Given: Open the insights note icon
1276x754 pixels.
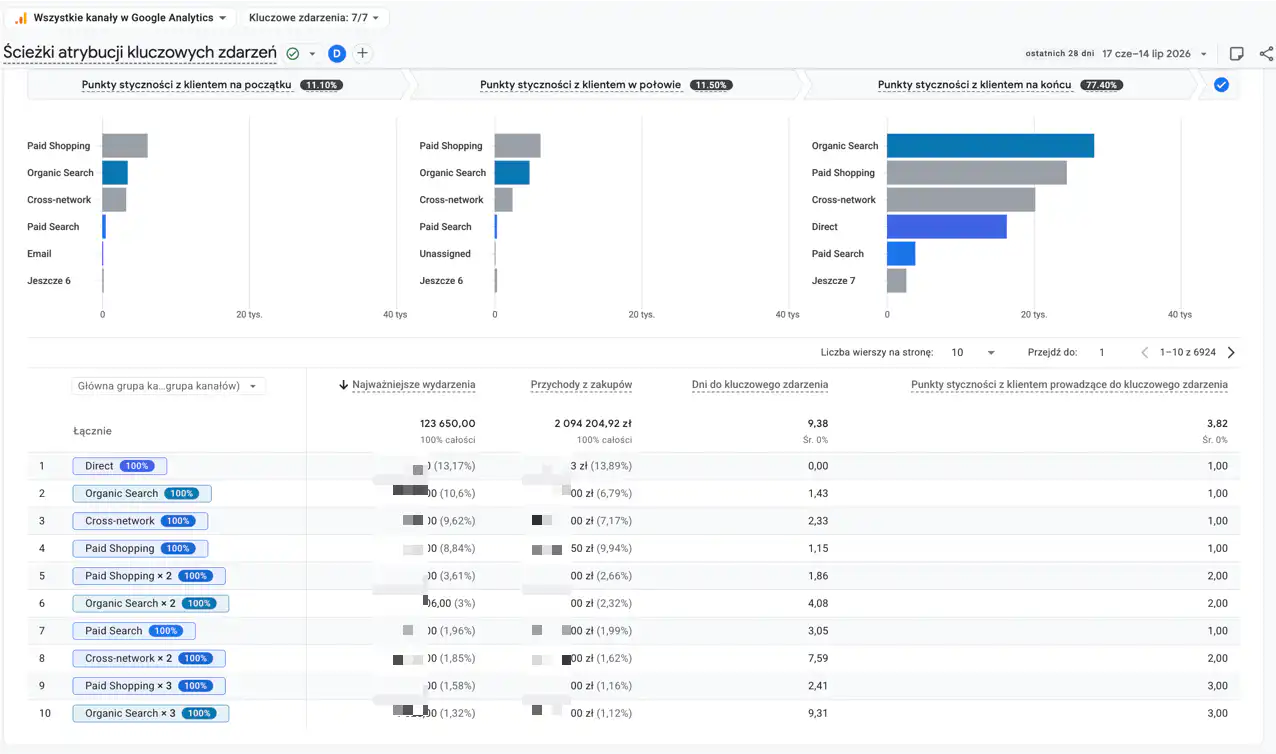Looking at the screenshot, I should [x=1237, y=54].
